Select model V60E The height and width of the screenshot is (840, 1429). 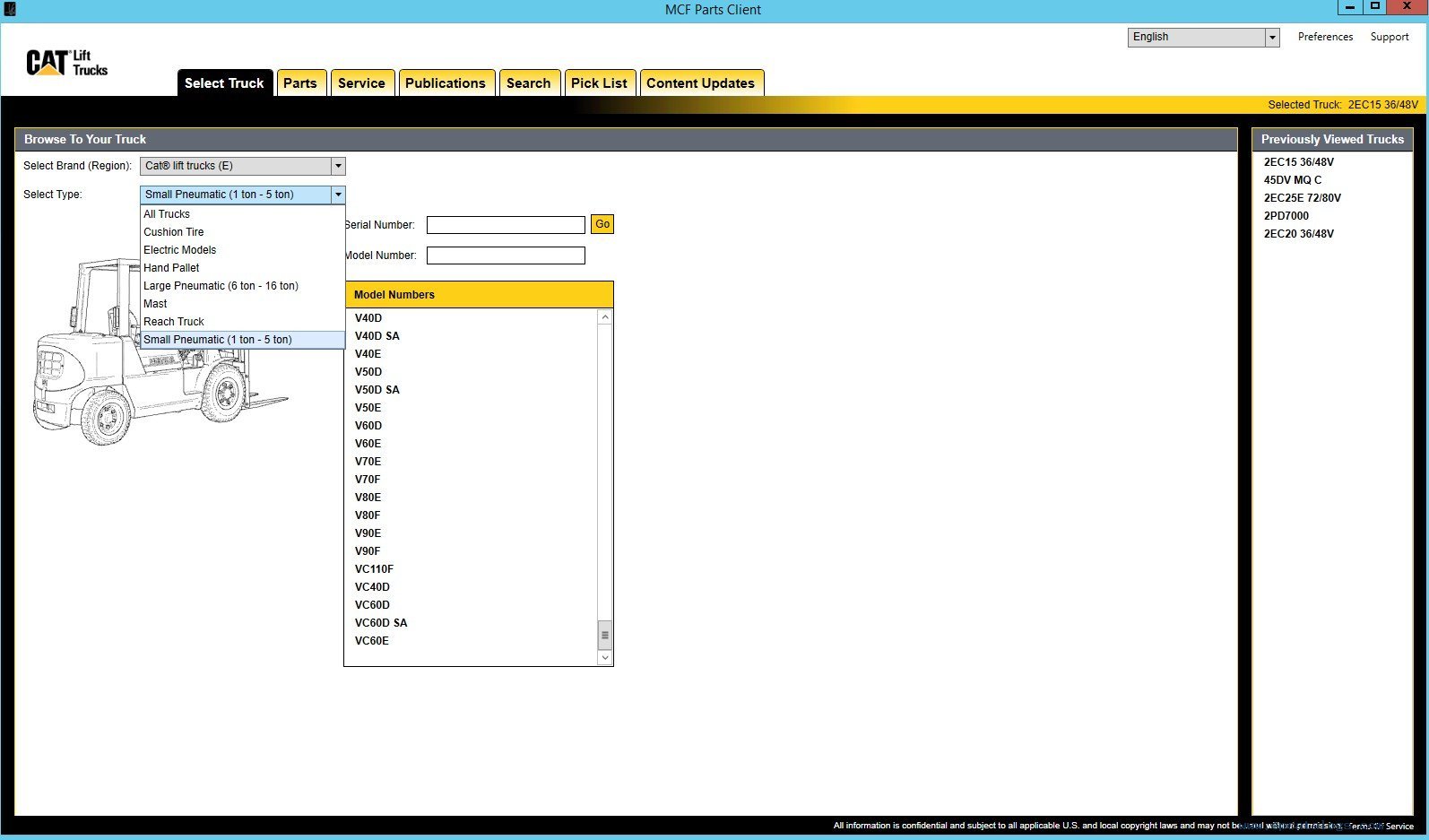[x=368, y=444]
